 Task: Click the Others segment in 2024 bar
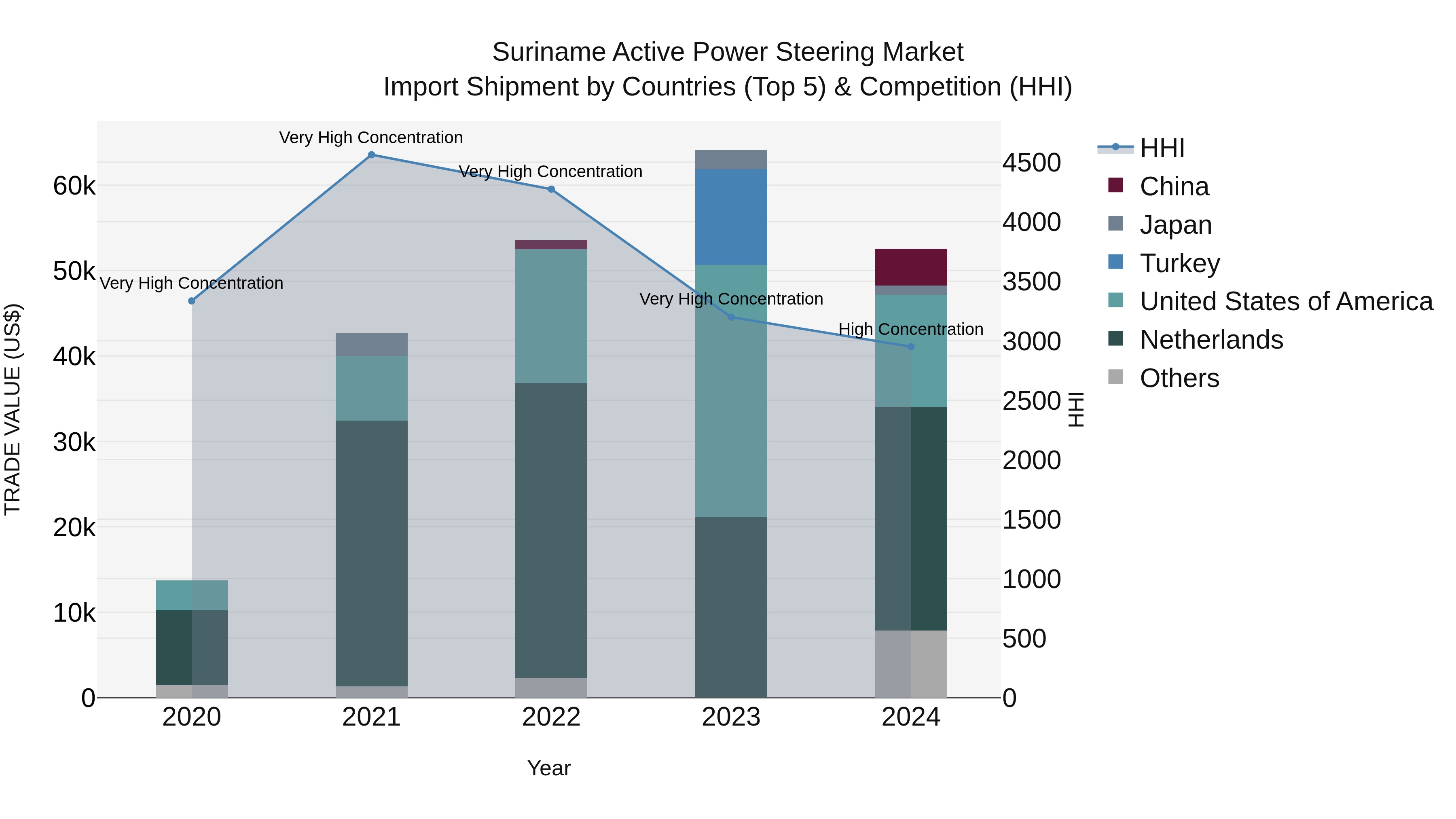tap(910, 664)
